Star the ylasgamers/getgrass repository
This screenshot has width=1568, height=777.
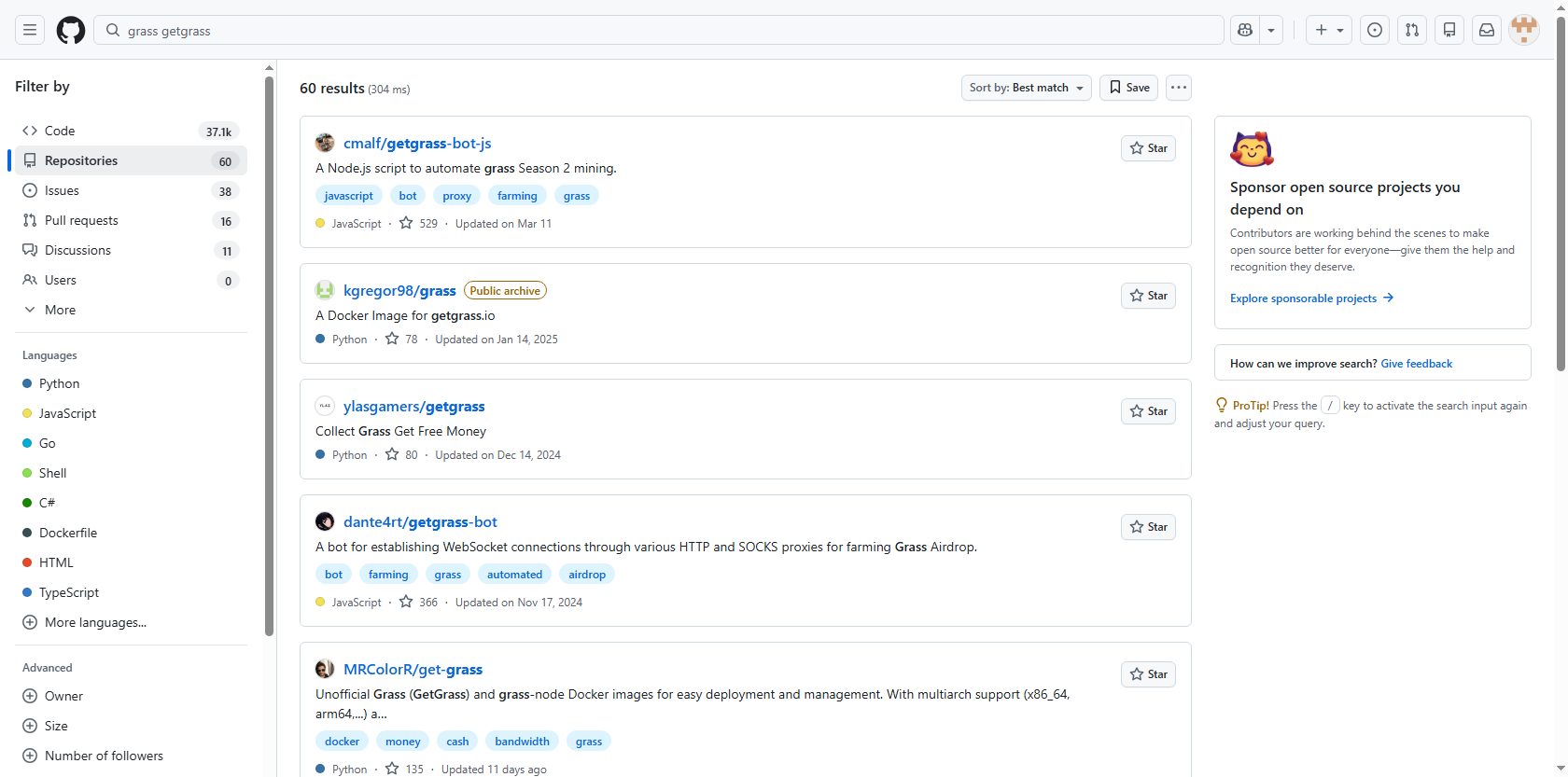1148,411
